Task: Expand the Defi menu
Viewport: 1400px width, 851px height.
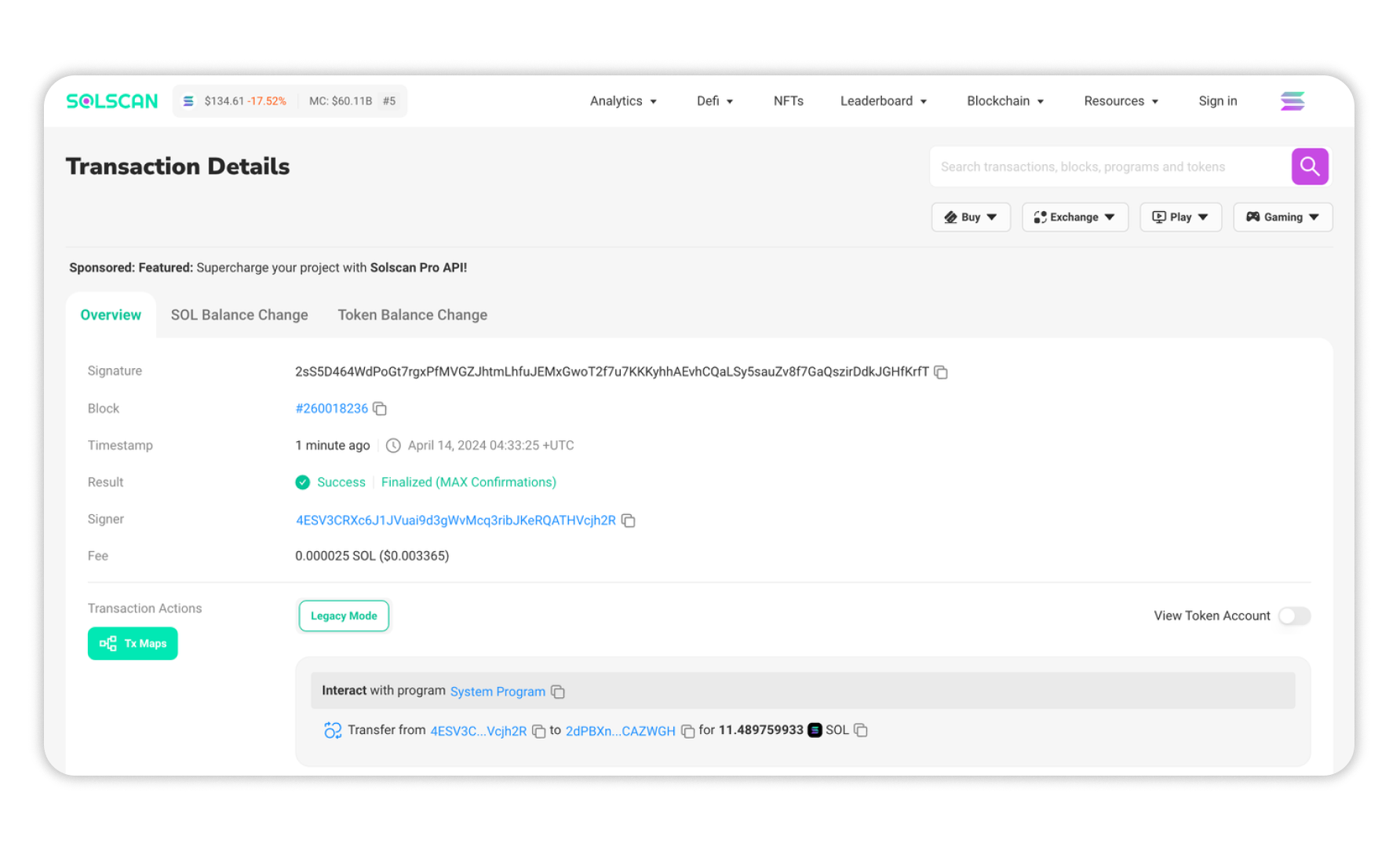Action: [x=715, y=101]
